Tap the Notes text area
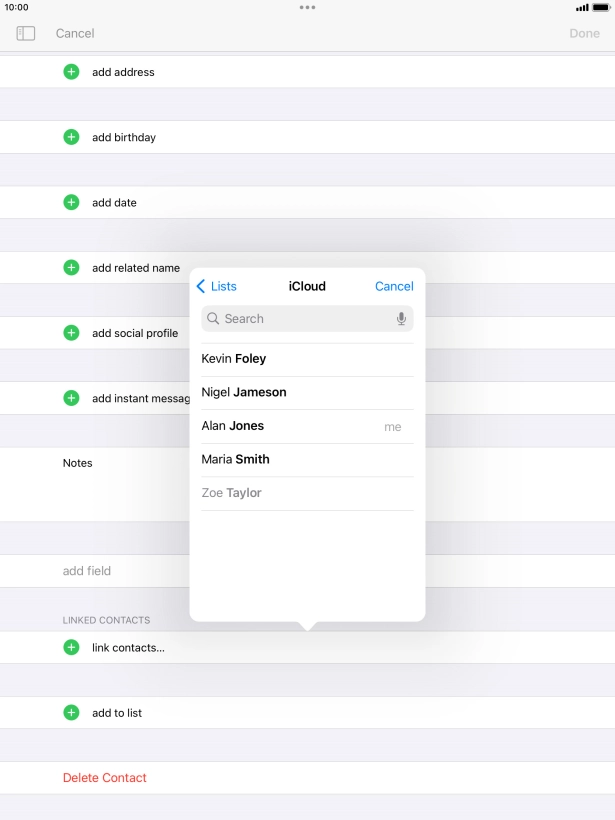Image resolution: width=615 pixels, height=820 pixels. (120, 485)
